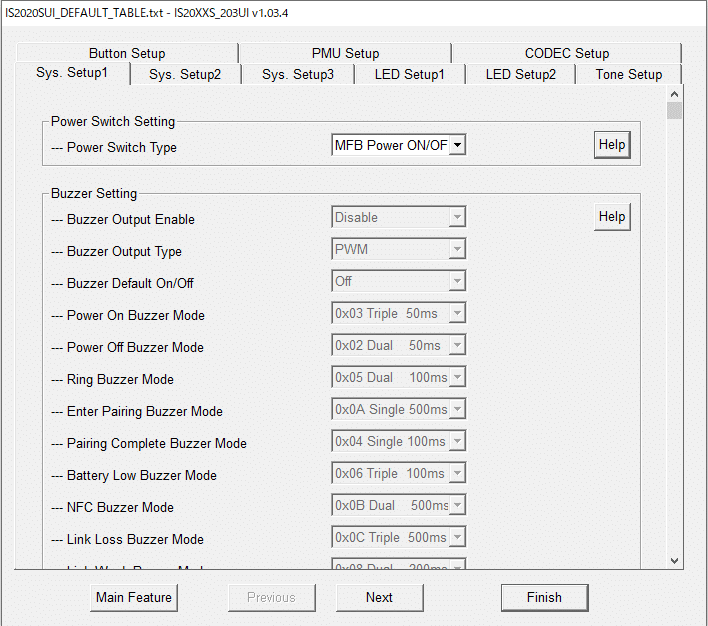Select the CODEC Setup tab
The width and height of the screenshot is (708, 626).
click(566, 53)
